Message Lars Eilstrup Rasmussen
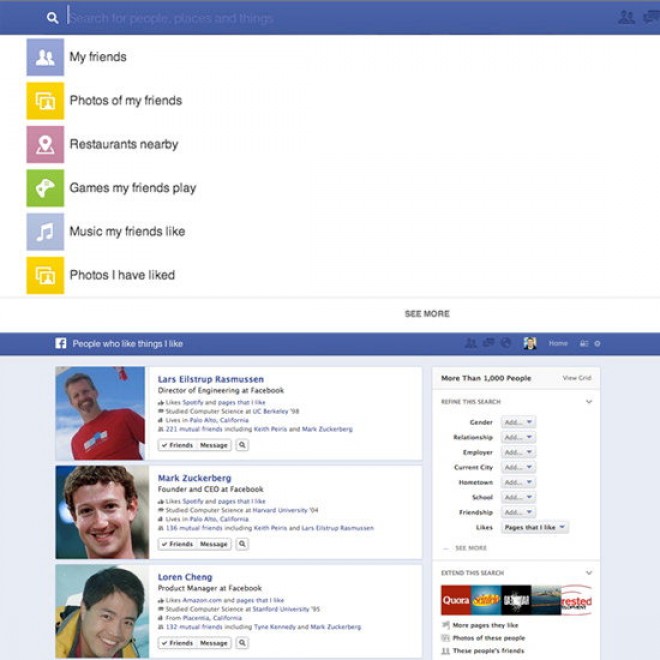Screen dimensions: 660x660 pyautogui.click(x=213, y=445)
